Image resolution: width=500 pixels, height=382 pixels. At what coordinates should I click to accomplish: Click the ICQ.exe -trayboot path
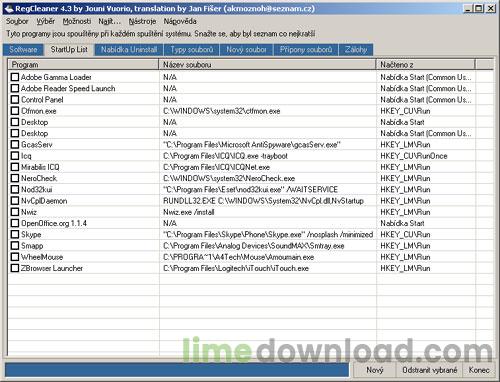pos(225,156)
